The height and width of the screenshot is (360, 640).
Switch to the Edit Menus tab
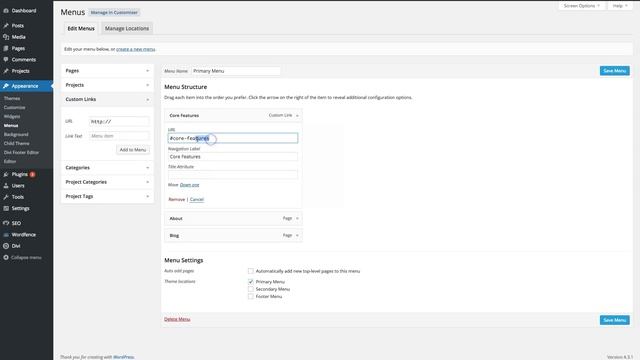pos(81,29)
